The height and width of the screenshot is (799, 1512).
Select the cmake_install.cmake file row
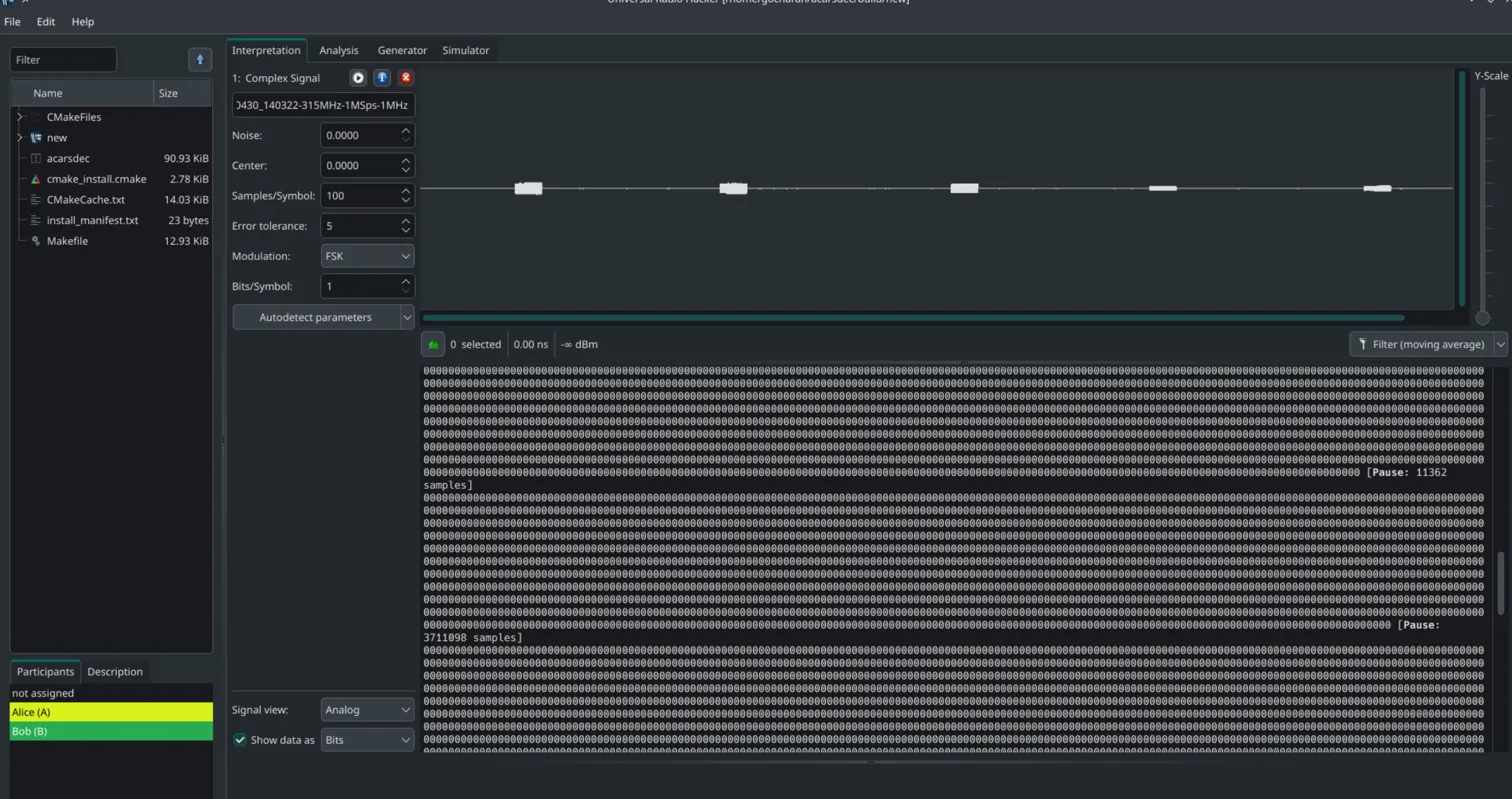(x=111, y=179)
